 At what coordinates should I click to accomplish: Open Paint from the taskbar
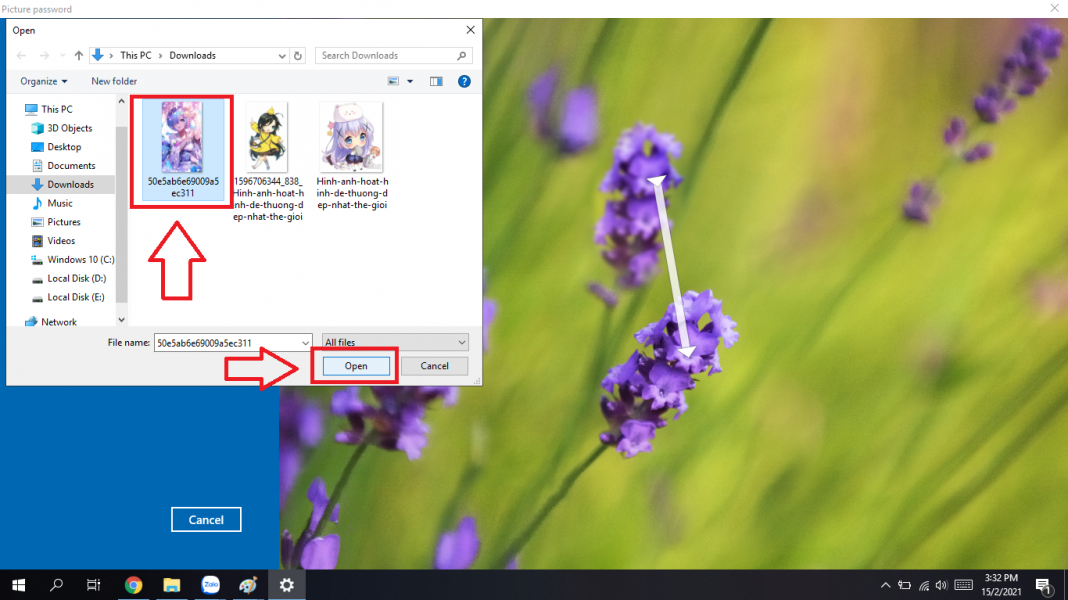[248, 585]
